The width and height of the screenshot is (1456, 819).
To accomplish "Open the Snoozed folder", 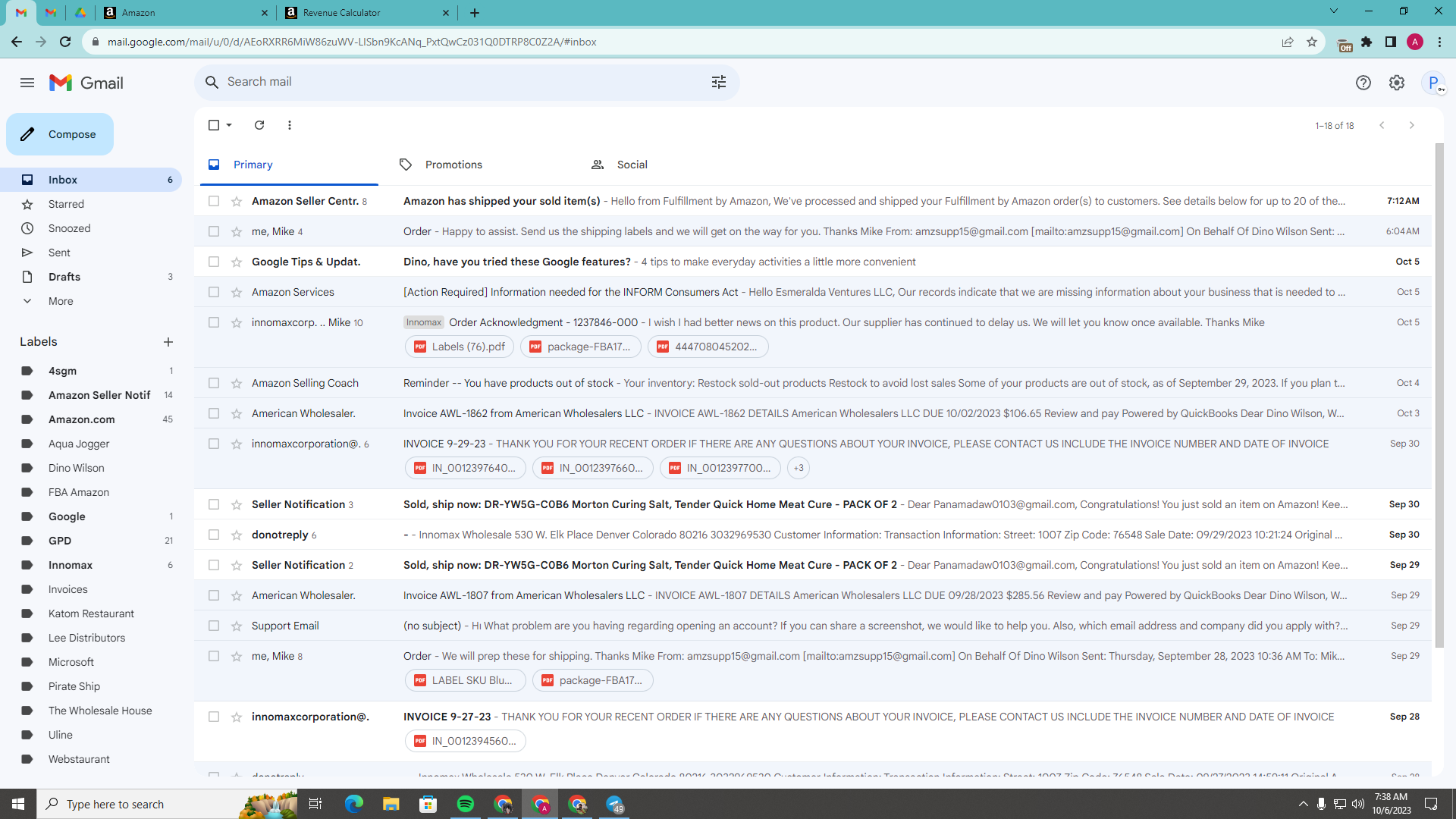I will pyautogui.click(x=69, y=228).
